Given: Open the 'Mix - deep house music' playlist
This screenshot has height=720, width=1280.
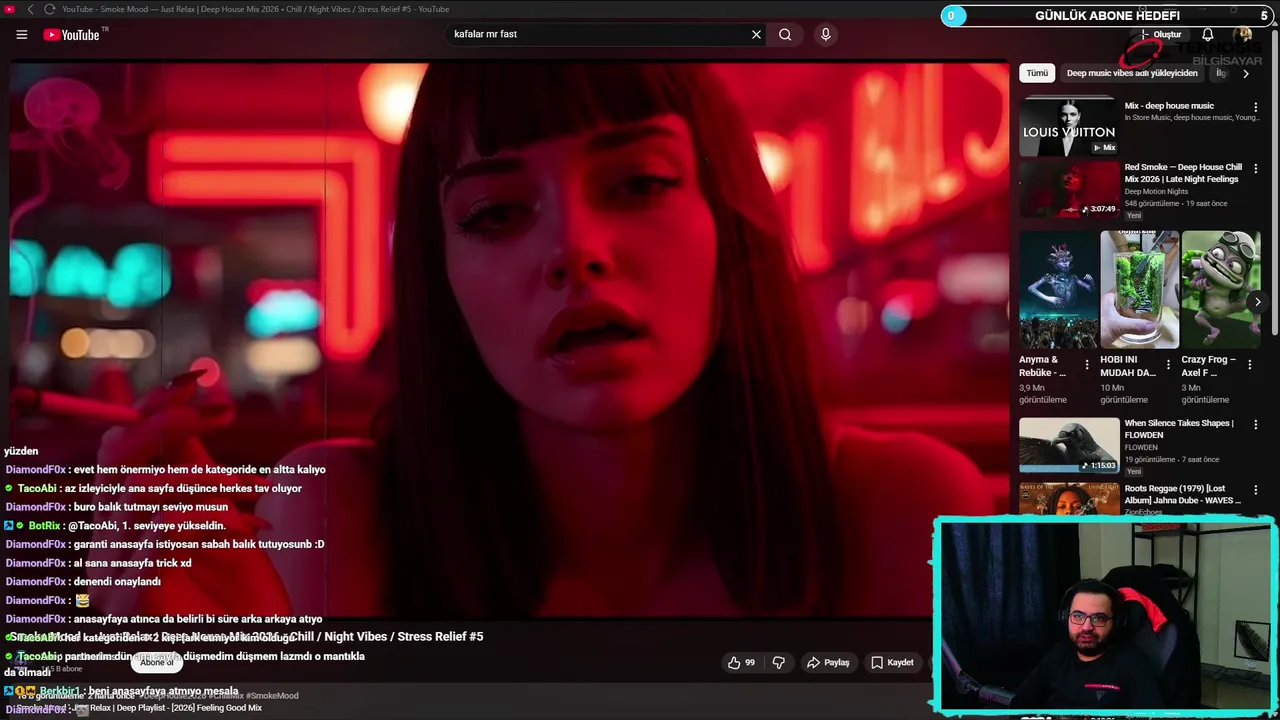Looking at the screenshot, I should [1169, 106].
